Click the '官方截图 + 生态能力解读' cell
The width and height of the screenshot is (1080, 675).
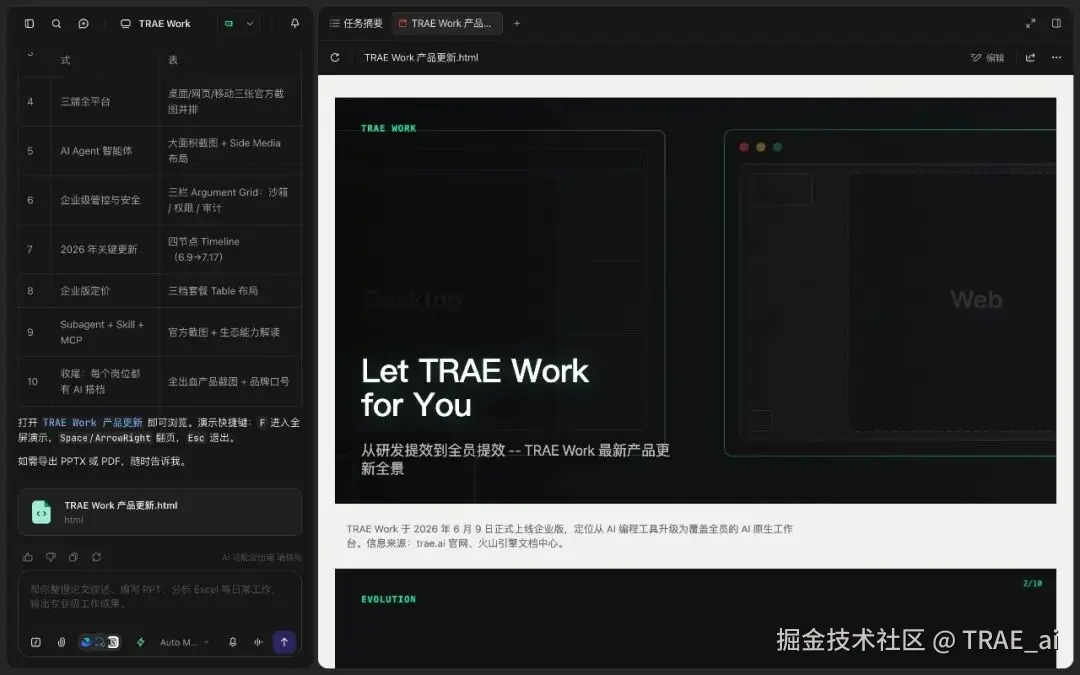(x=230, y=332)
